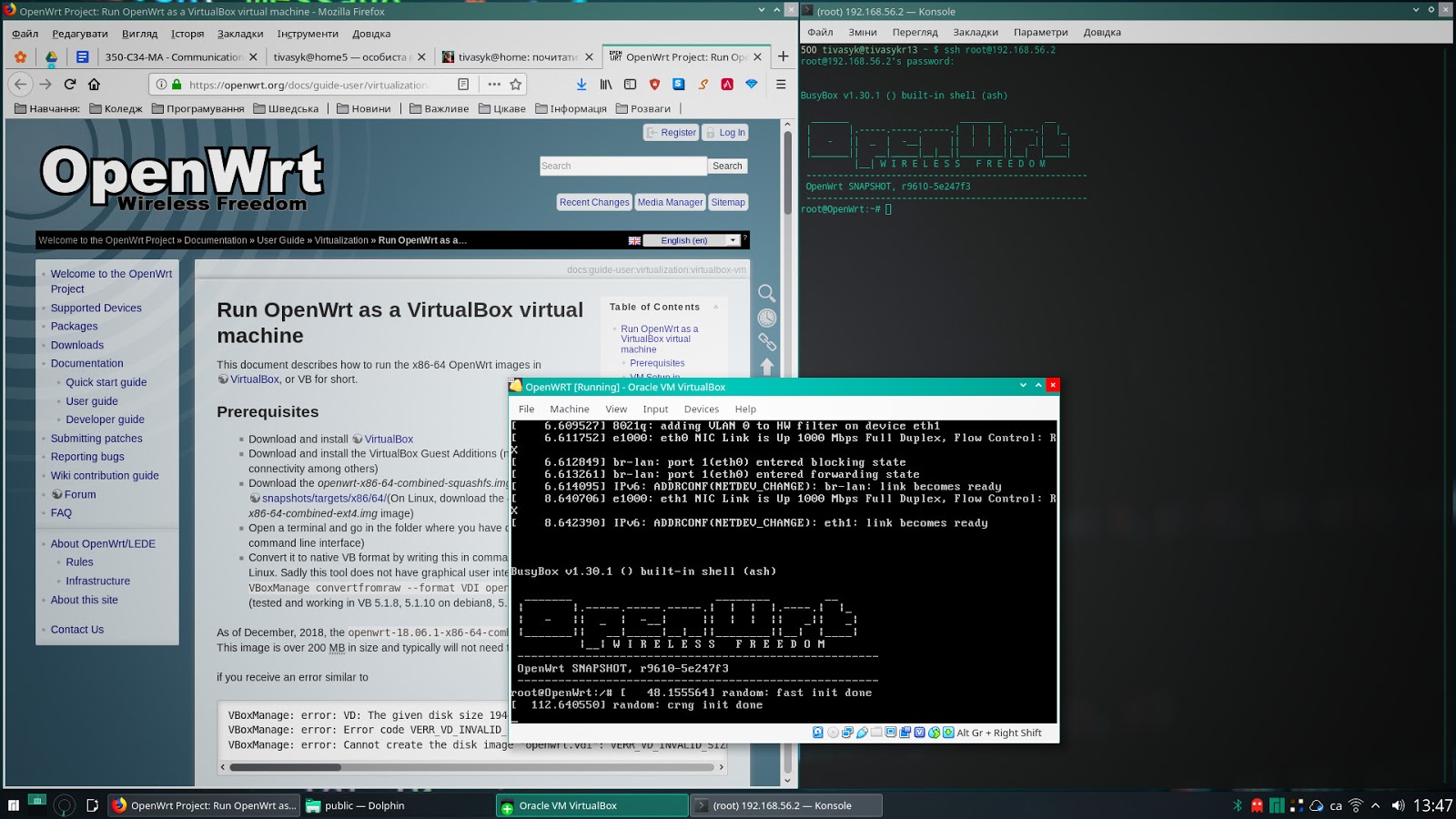
Task: Close the tivasyk@home: почитати tab
Action: pos(589,56)
